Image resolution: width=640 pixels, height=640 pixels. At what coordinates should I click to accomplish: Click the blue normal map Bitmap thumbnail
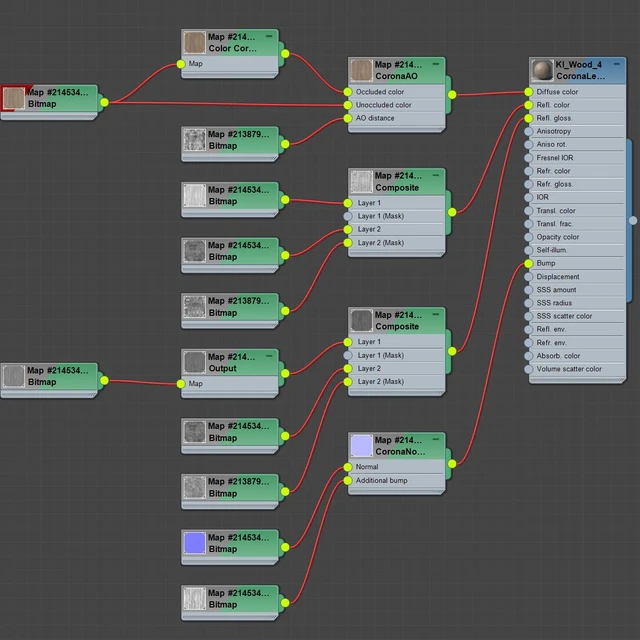coord(194,543)
